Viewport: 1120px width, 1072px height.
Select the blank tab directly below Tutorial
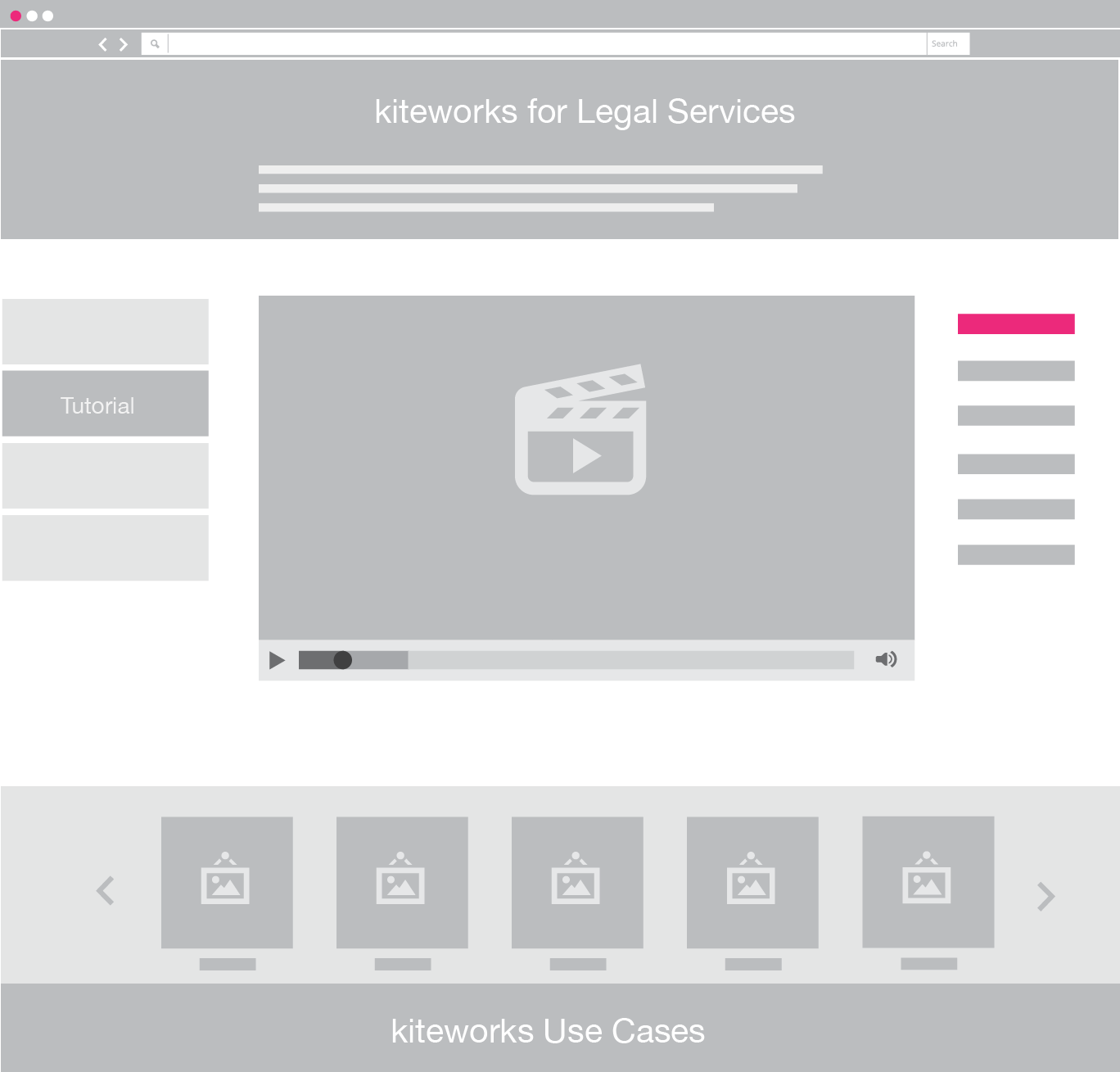tap(106, 476)
